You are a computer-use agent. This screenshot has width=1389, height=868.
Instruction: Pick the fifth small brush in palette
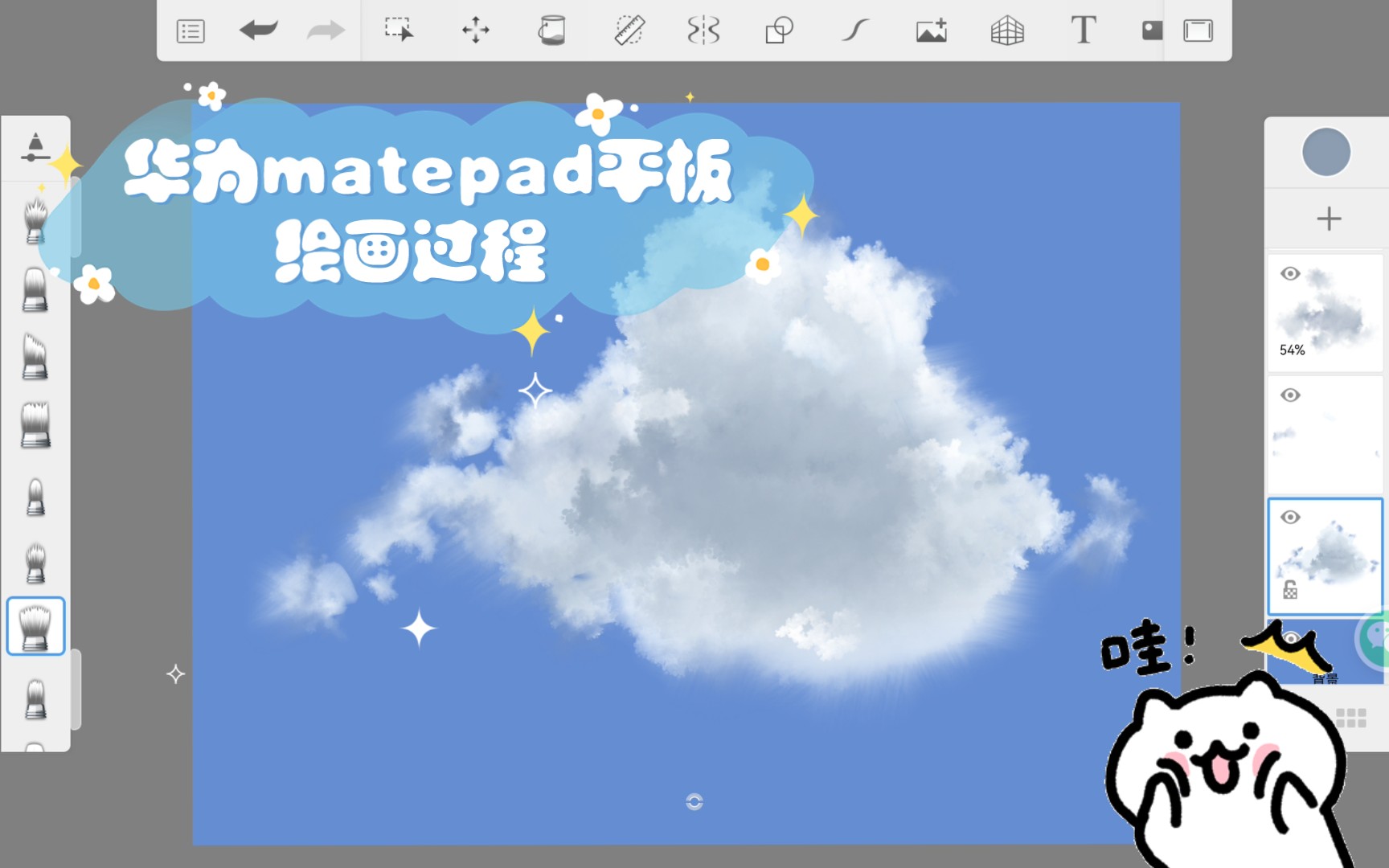(35, 497)
